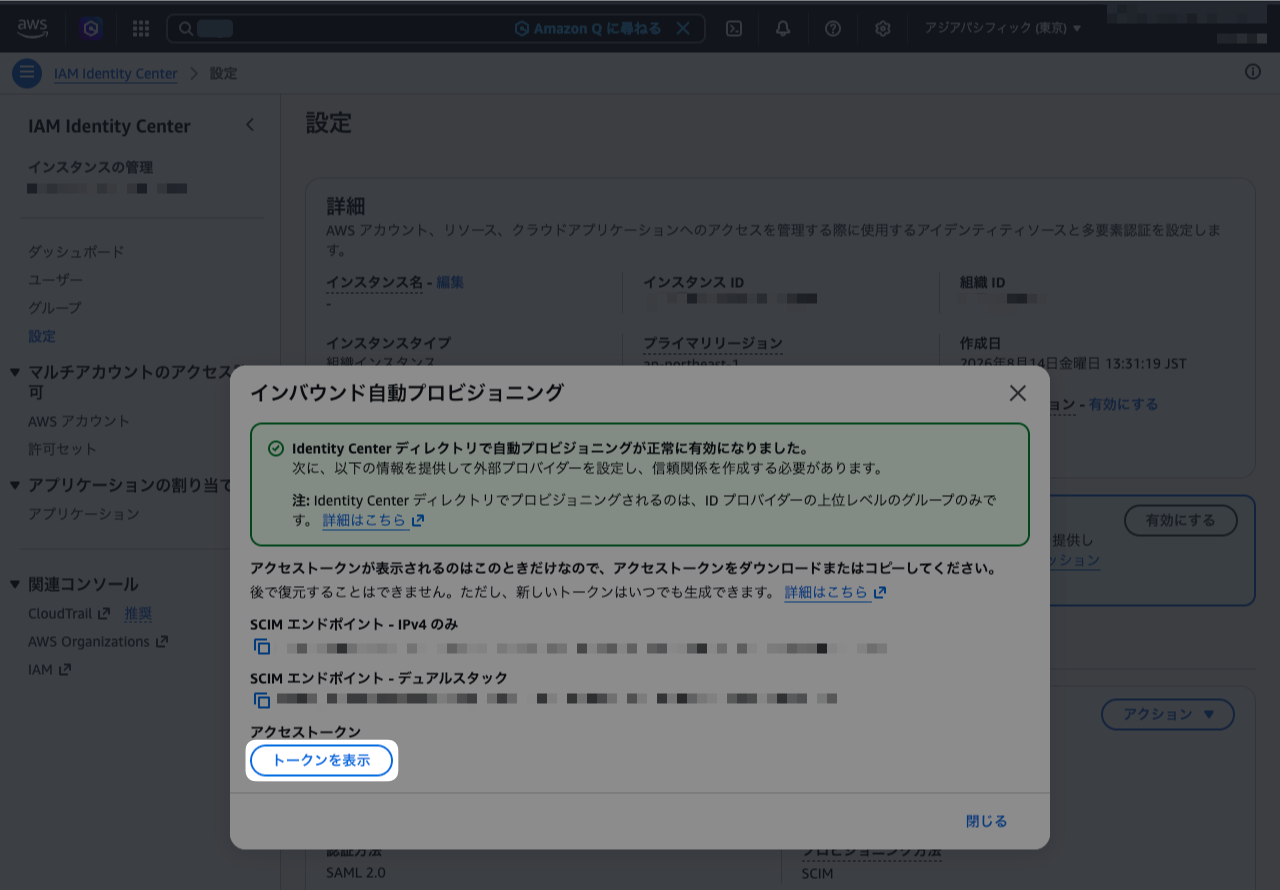Open 詳細はこちら link after token note
1280x890 pixels.
click(x=835, y=592)
